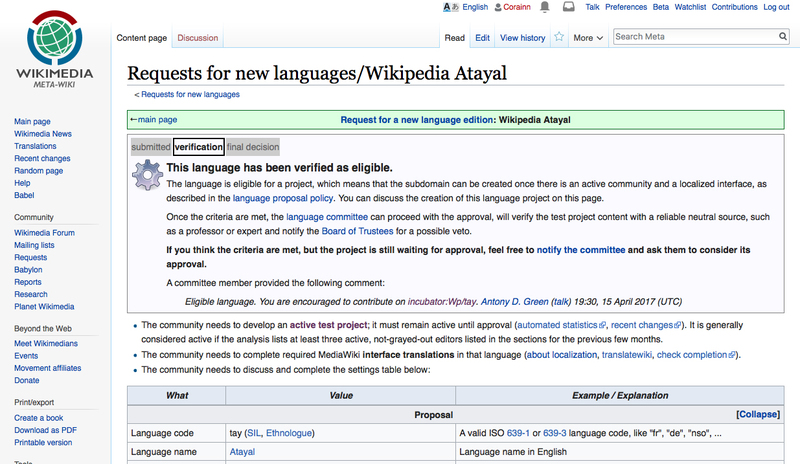Image resolution: width=800 pixels, height=464 pixels.
Task: Click the notify the committee link
Action: point(581,250)
